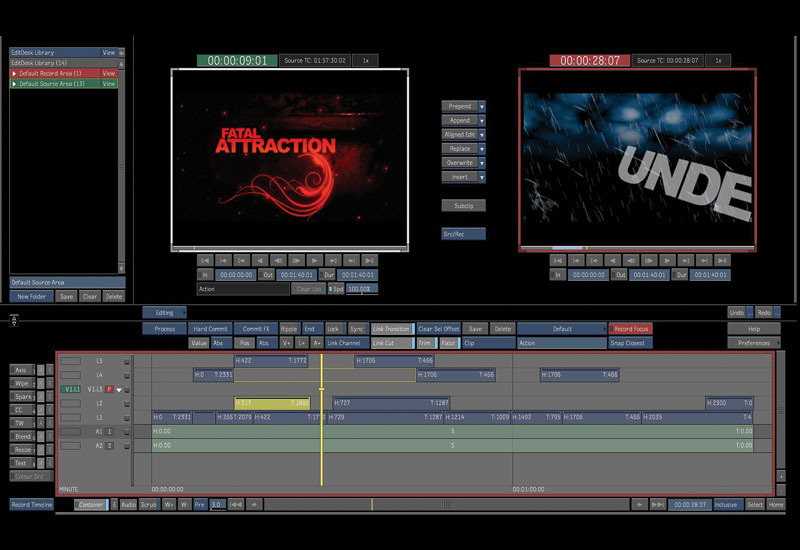Image resolution: width=800 pixels, height=550 pixels.
Task: Step back one frame in source player
Action: coord(278,260)
